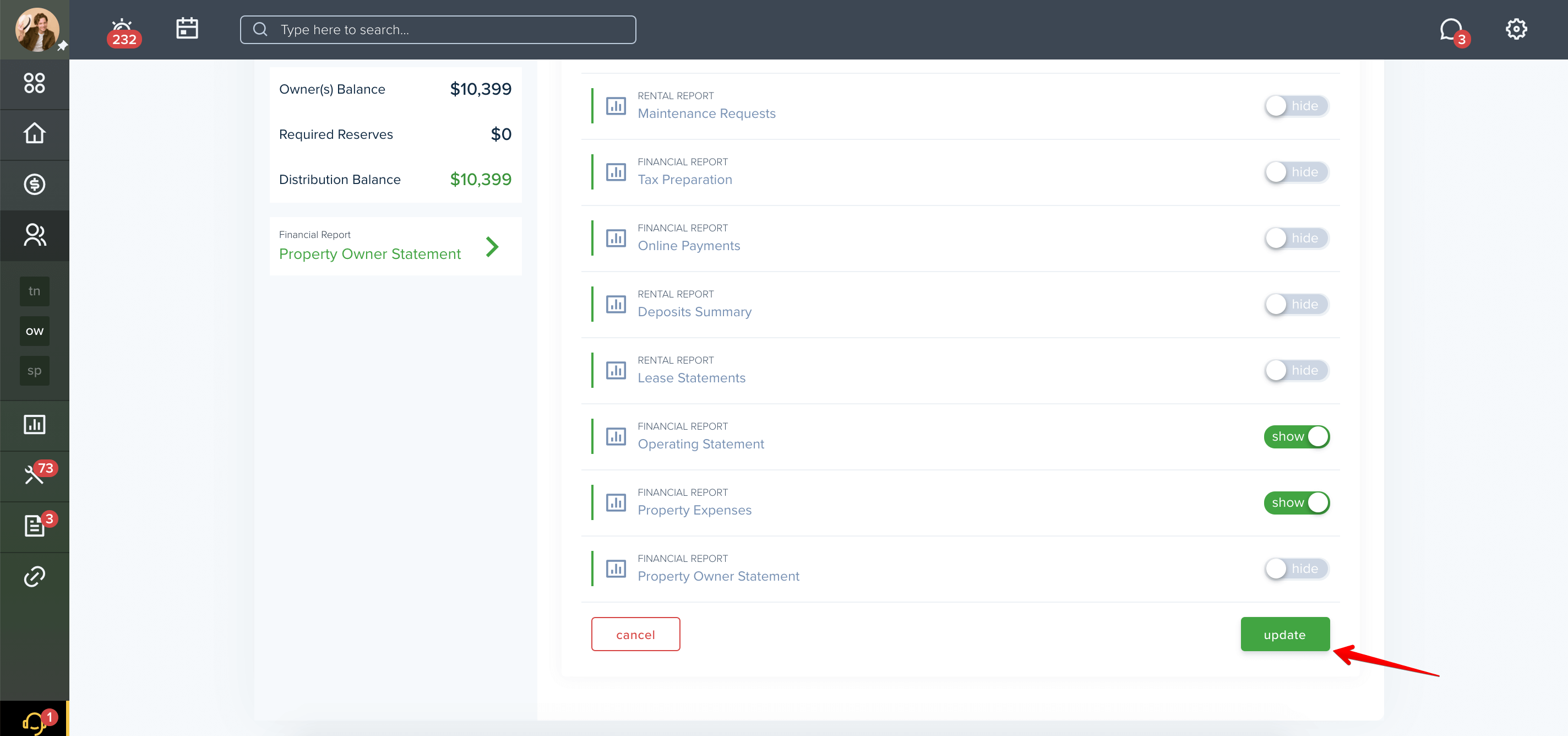This screenshot has width=1568, height=736.
Task: Open reports chart icon in sidebar
Action: click(x=35, y=424)
